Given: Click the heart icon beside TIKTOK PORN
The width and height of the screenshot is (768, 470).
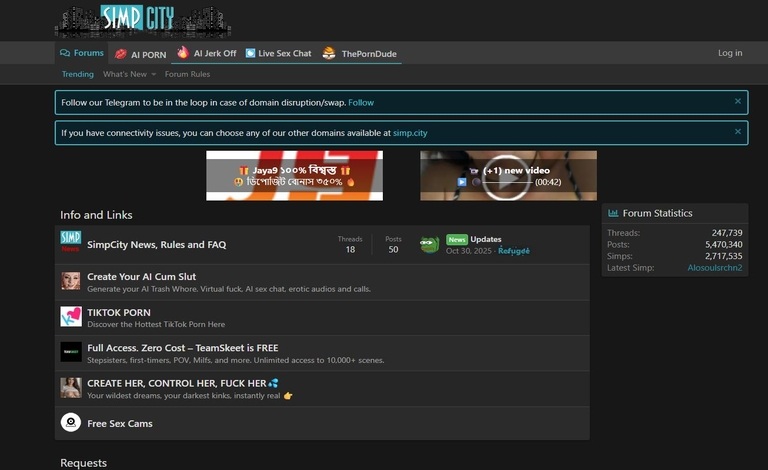Looking at the screenshot, I should coord(71,317).
